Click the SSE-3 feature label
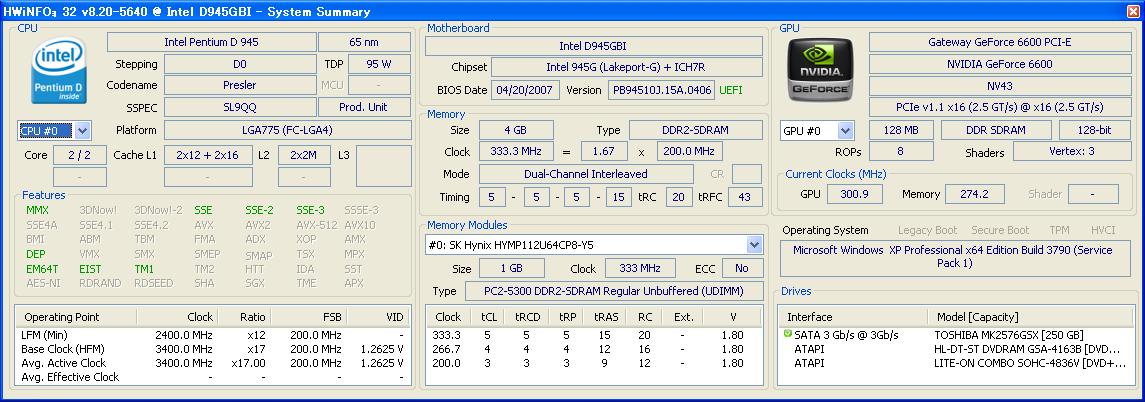 pyautogui.click(x=311, y=210)
